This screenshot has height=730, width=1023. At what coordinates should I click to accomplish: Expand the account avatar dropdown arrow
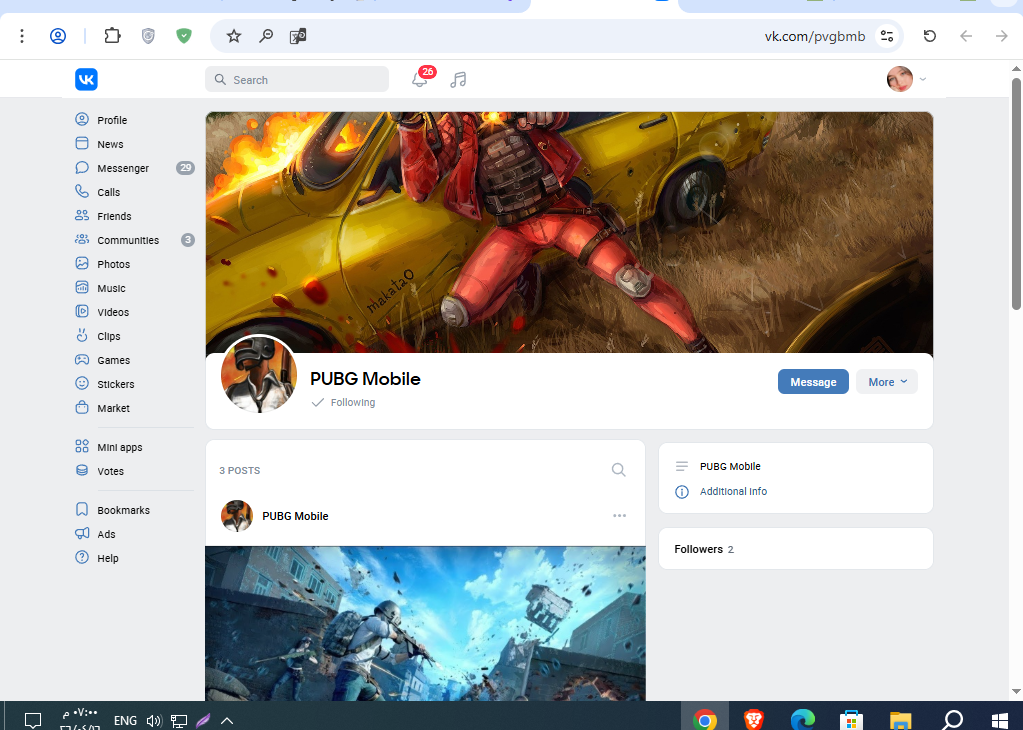point(923,79)
